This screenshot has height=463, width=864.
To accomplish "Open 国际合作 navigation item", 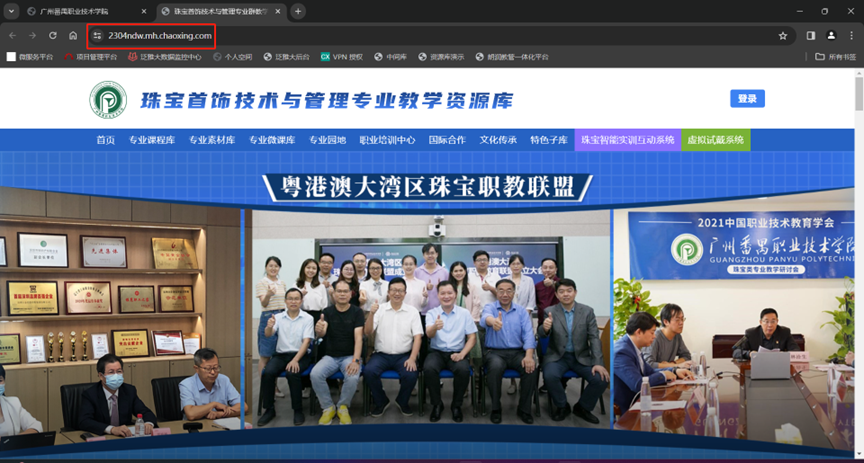I will [x=447, y=140].
